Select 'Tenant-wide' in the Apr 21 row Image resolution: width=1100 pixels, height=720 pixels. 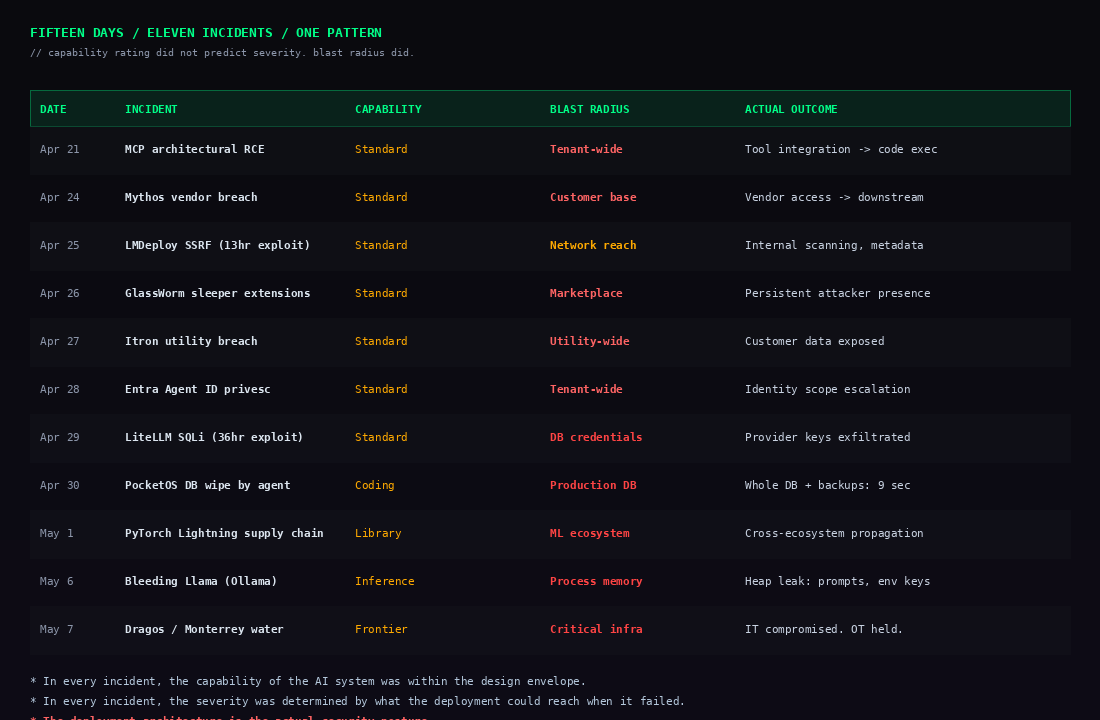(x=586, y=149)
